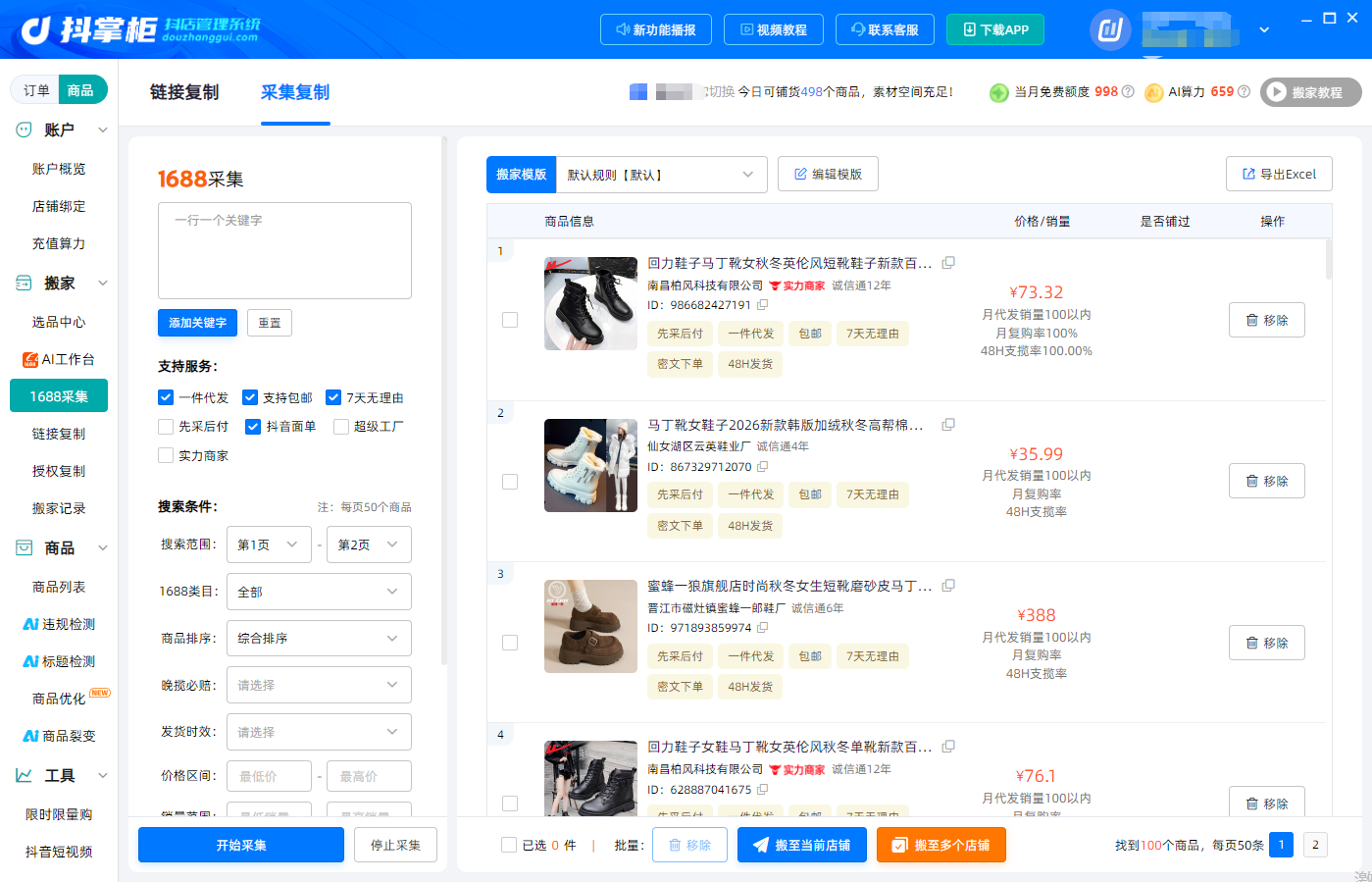Copy title icon for 马丁靴女鞋子2026 product
1372x882 pixels.
tap(948, 425)
